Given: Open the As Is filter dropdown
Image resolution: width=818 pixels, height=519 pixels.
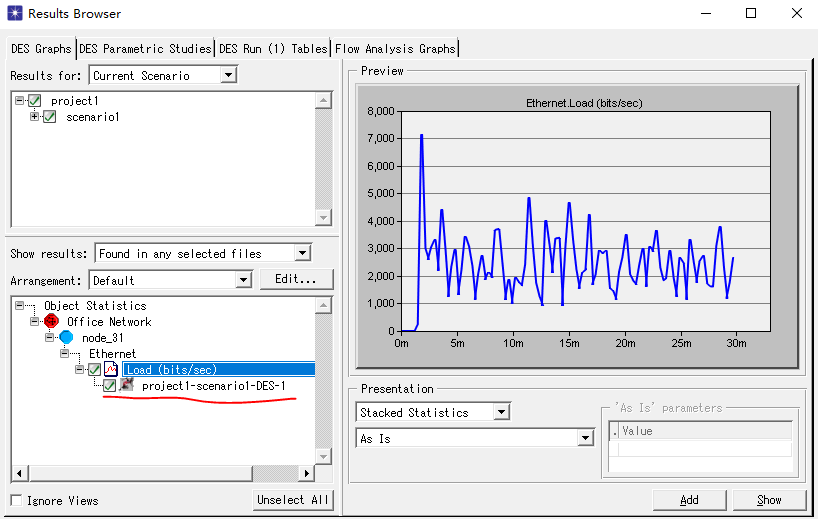Looking at the screenshot, I should point(585,438).
